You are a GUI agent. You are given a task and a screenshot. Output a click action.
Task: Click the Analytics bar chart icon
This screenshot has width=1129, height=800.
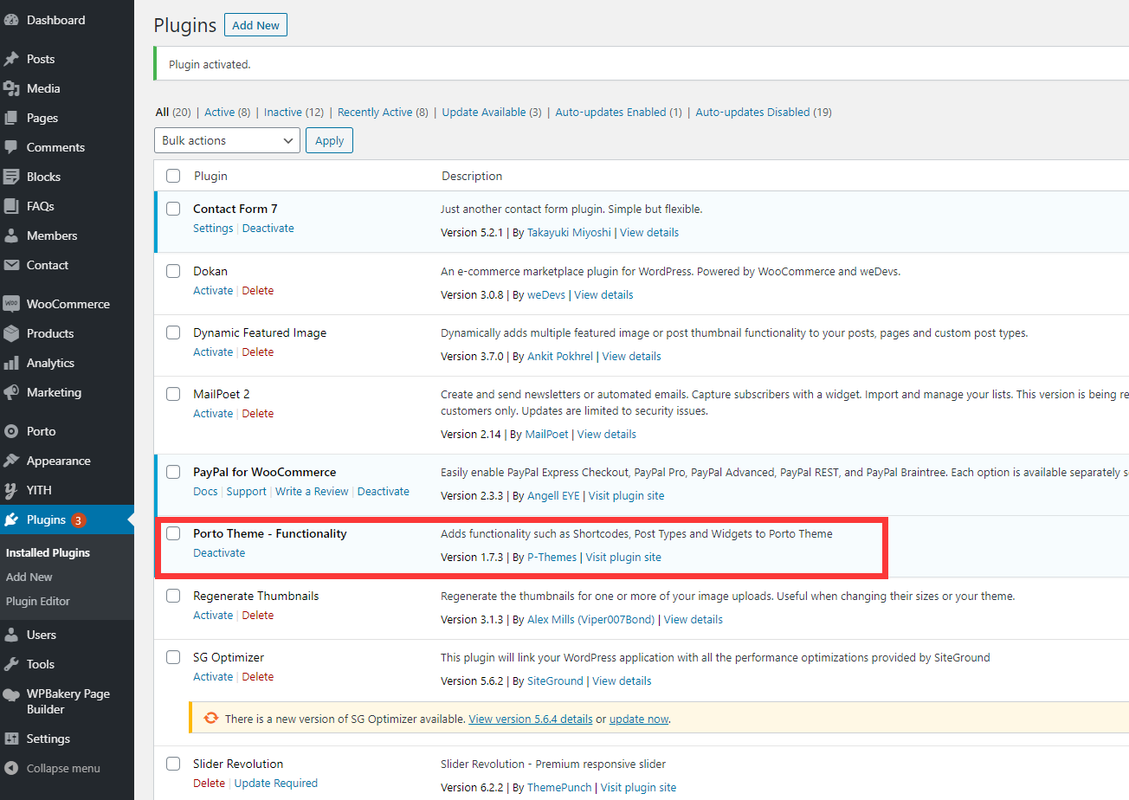tap(12, 364)
